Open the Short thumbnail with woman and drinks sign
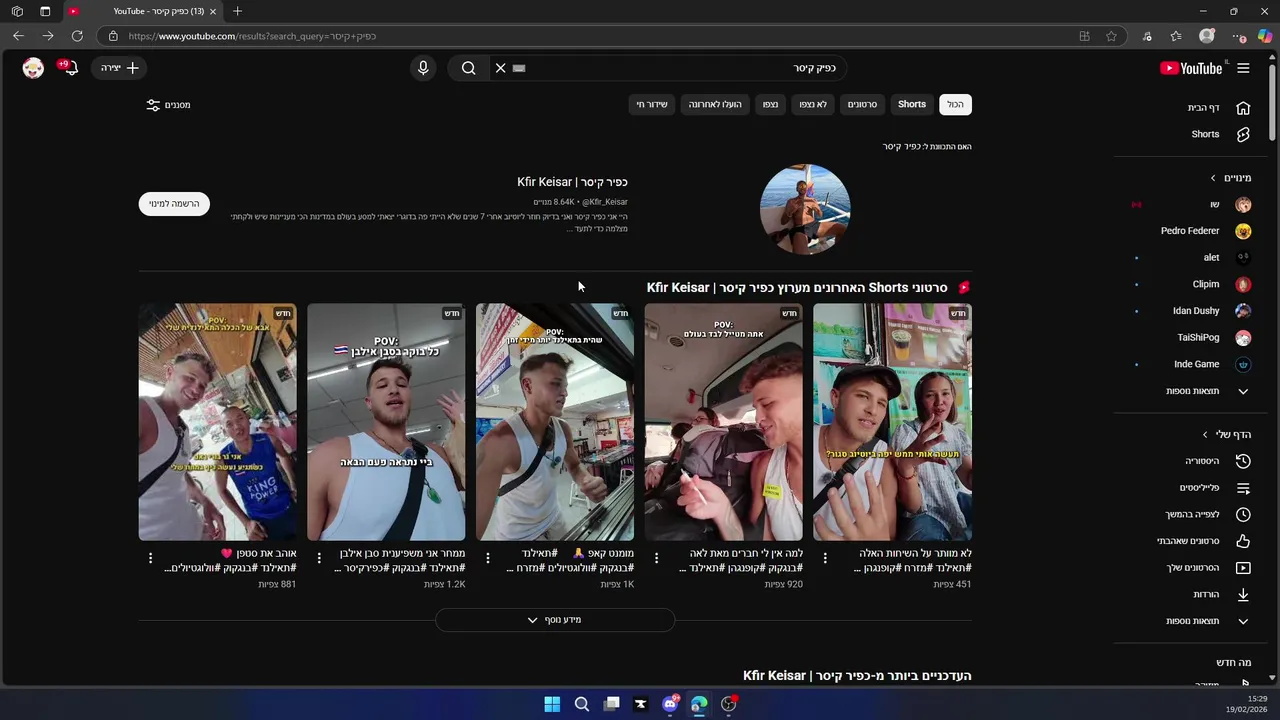Viewport: 1280px width, 720px height. [x=892, y=422]
